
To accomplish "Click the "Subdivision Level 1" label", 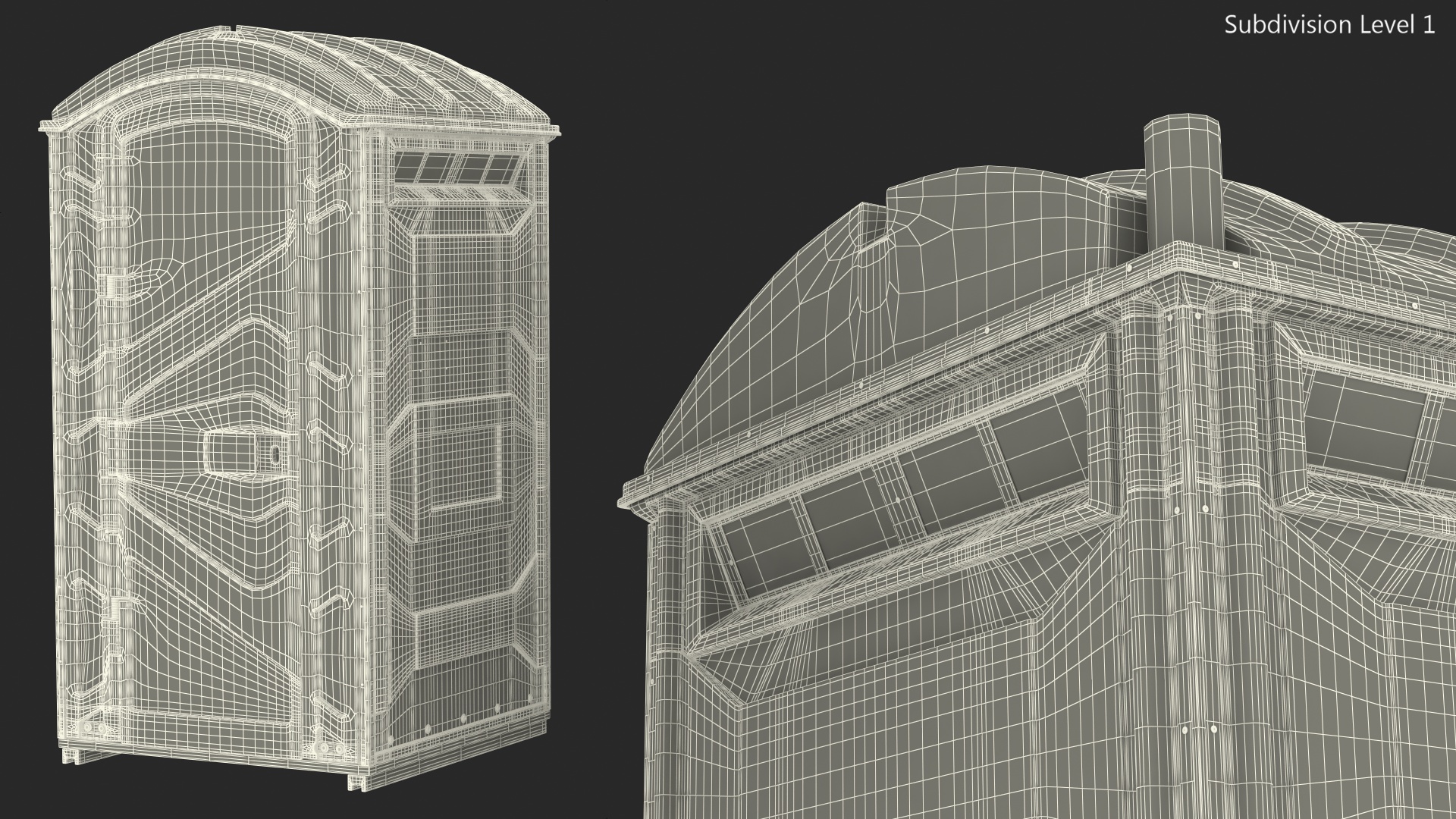I will tap(1329, 25).
